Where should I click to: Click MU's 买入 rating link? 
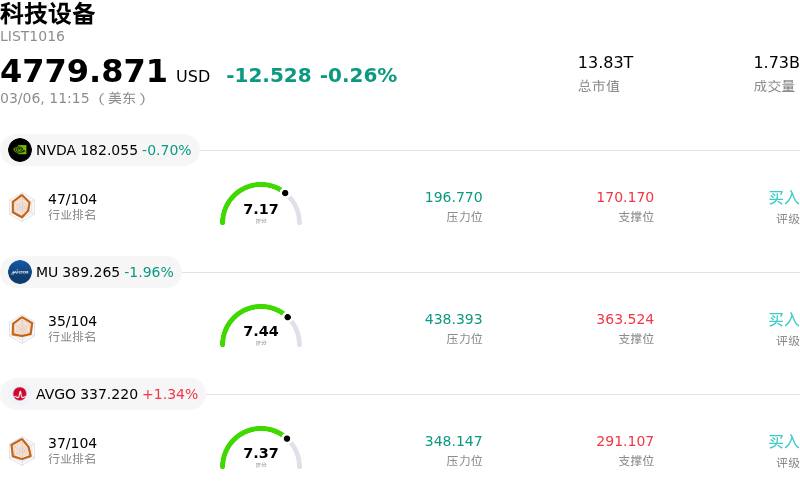pyautogui.click(x=783, y=320)
